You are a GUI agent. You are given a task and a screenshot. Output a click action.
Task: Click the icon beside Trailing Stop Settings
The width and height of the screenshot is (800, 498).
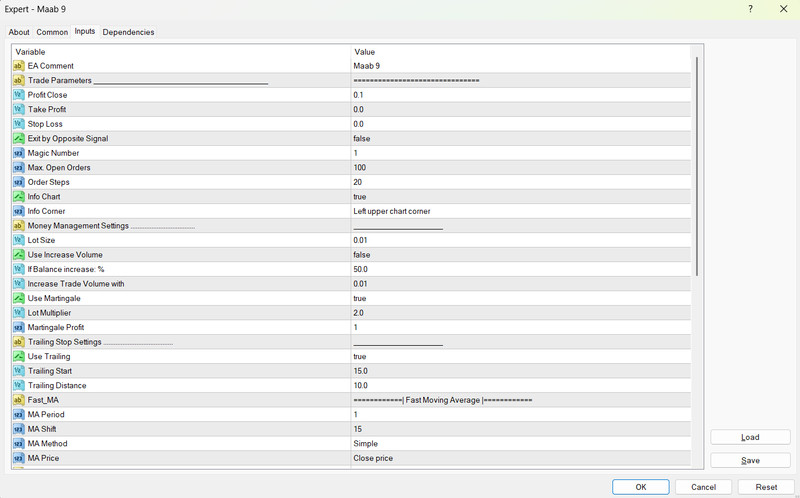18,342
